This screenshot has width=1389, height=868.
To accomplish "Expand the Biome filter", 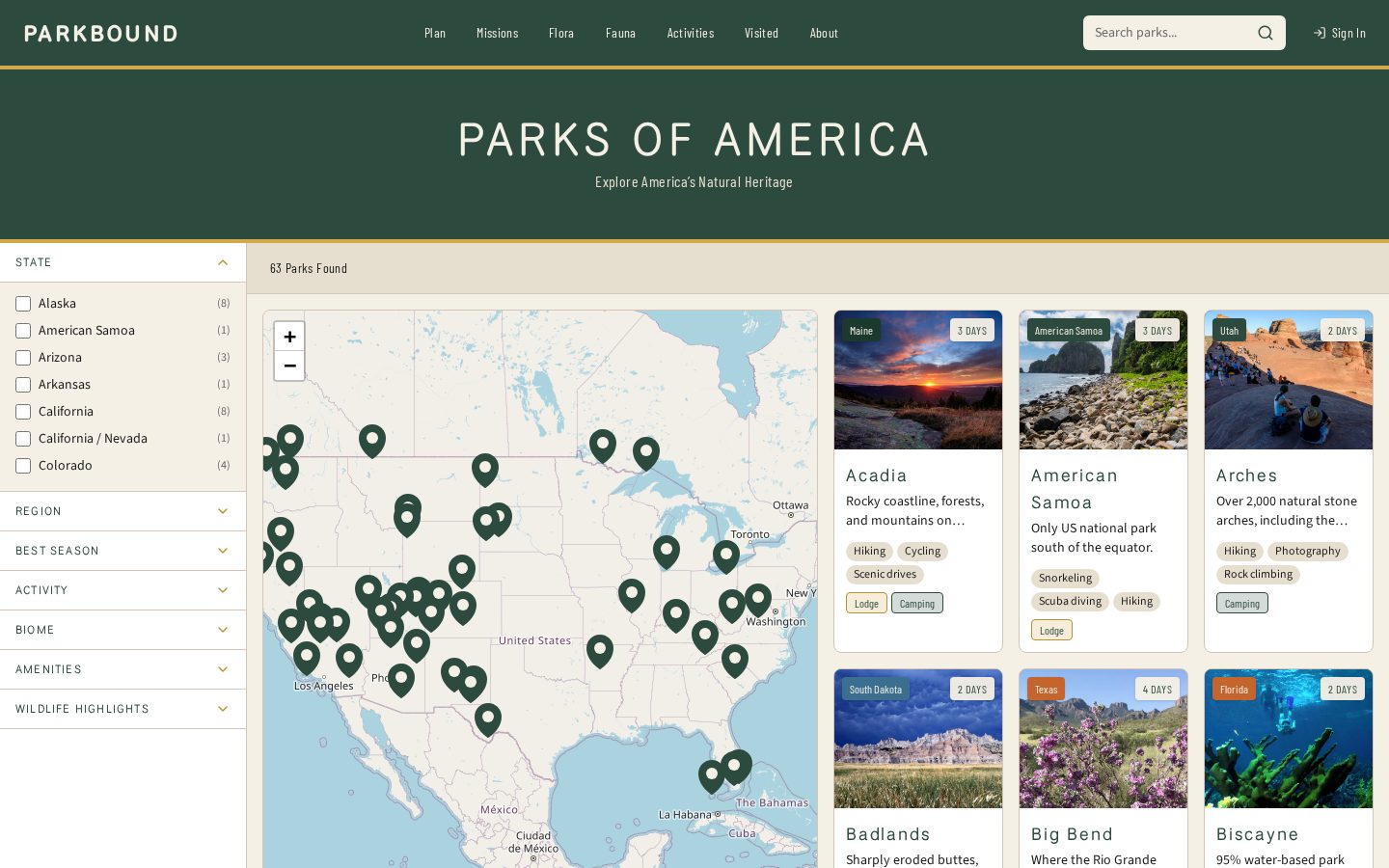I will pos(123,630).
